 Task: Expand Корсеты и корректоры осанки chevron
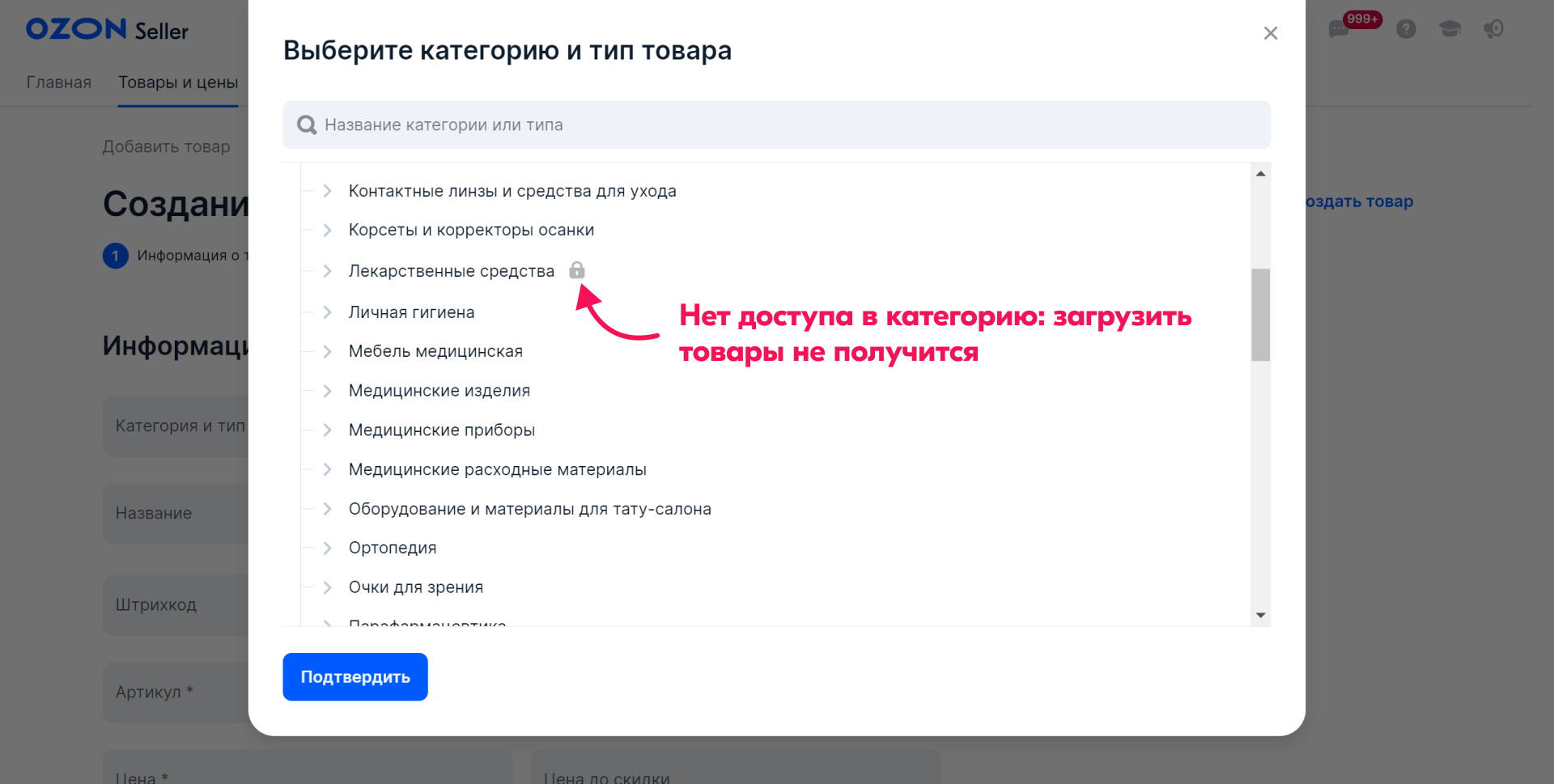tap(327, 230)
